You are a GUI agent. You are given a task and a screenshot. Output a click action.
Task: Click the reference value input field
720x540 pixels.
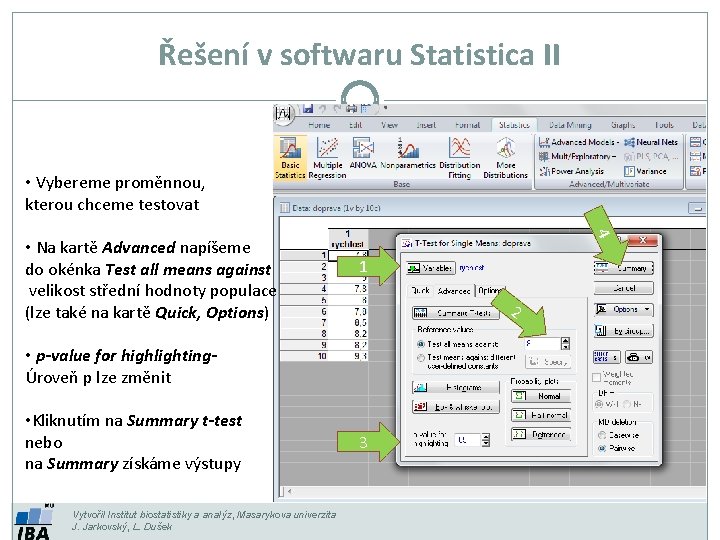point(543,343)
